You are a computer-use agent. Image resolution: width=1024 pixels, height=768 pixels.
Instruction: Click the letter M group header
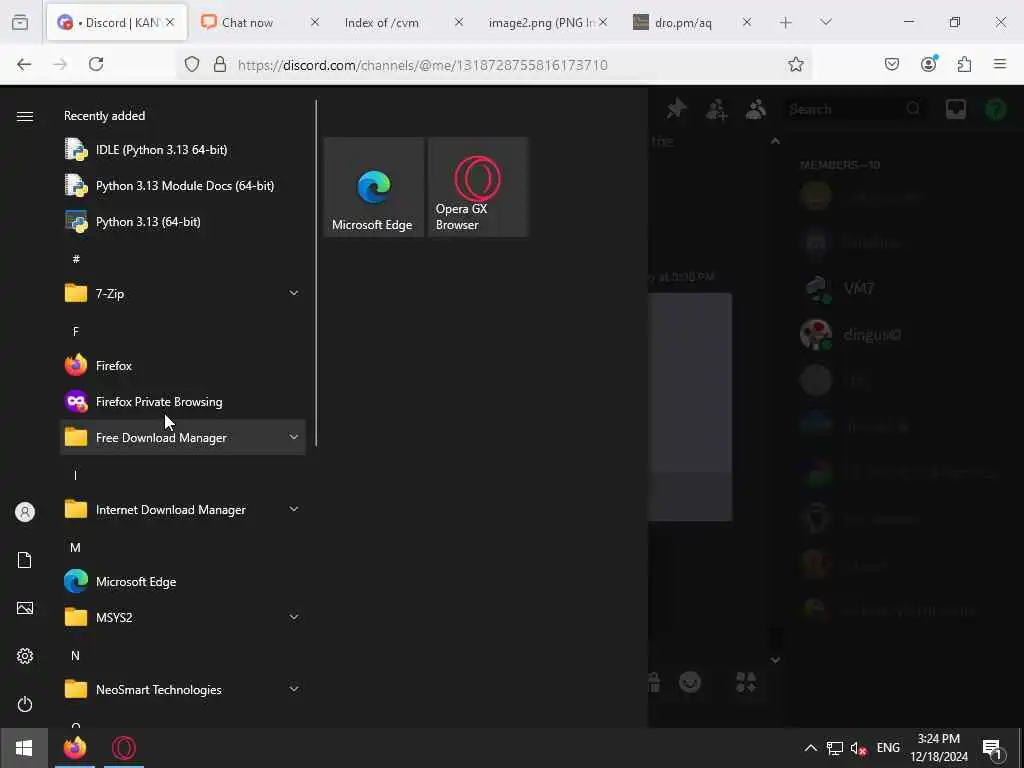[76, 547]
